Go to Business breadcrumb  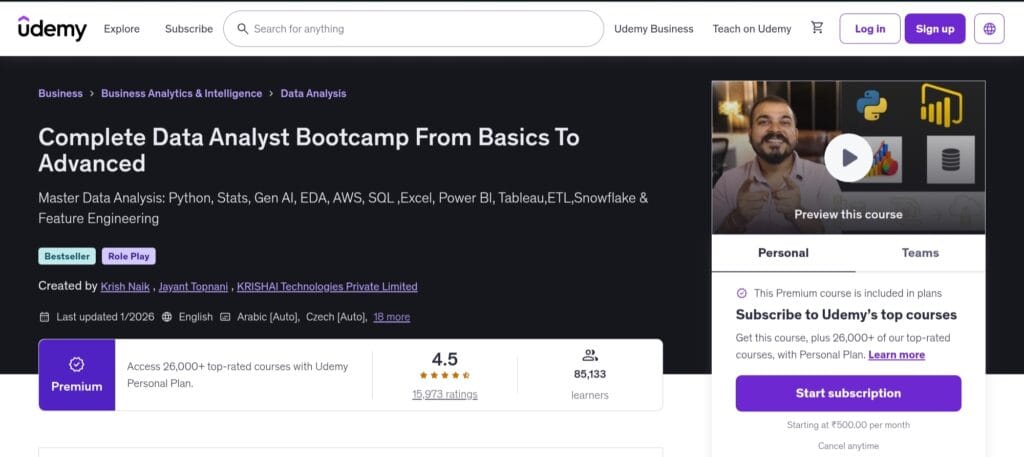tap(60, 93)
